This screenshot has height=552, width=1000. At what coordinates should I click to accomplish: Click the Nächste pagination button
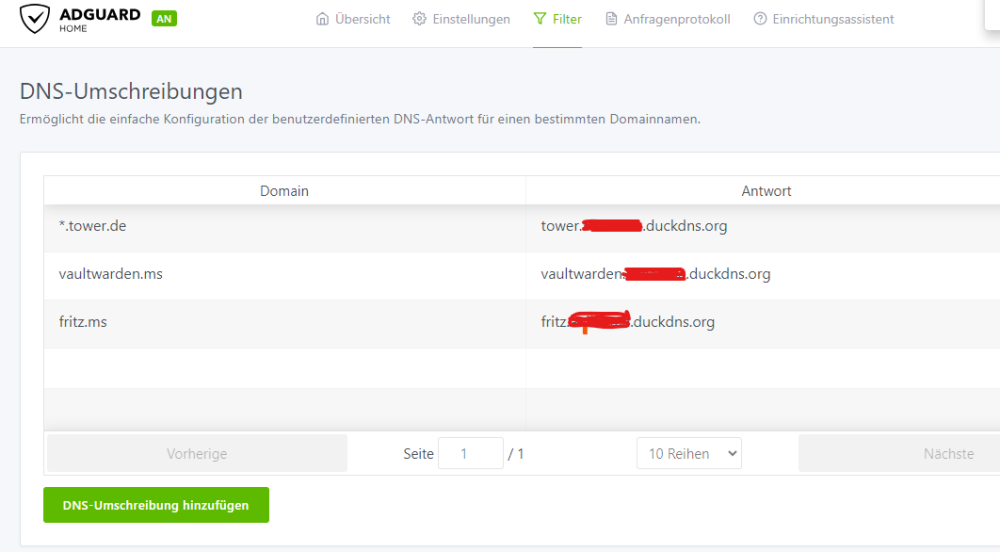coord(899,454)
